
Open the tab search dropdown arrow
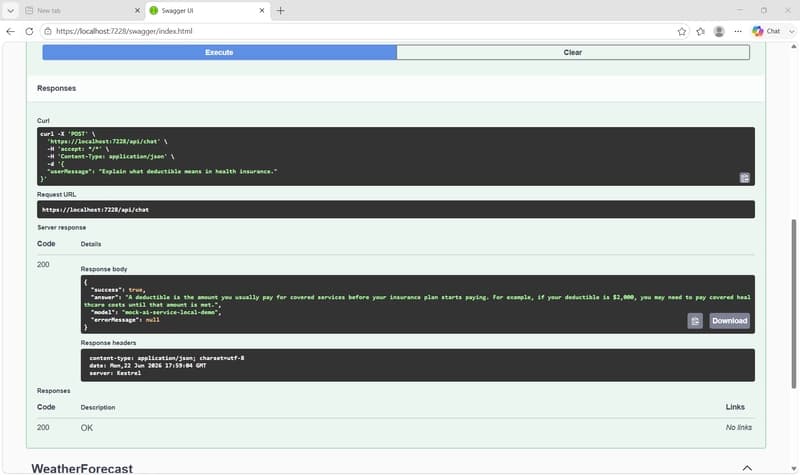pyautogui.click(x=10, y=10)
